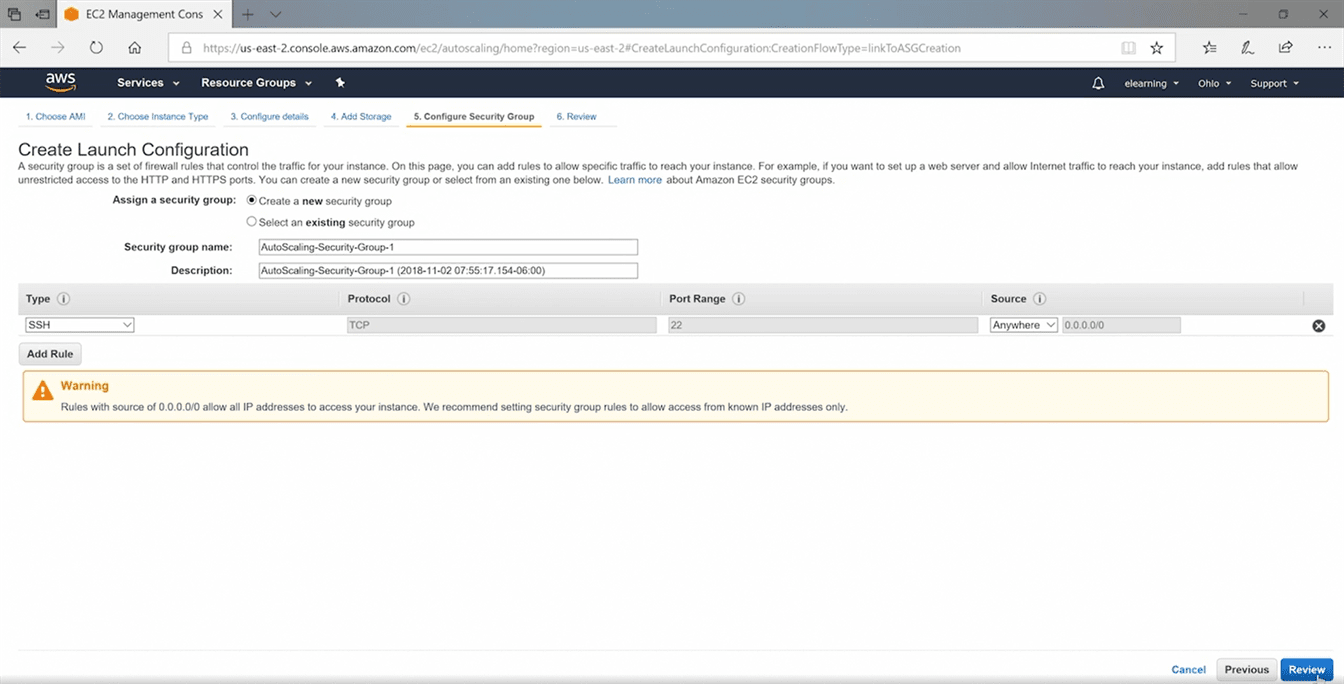This screenshot has height=684, width=1344.
Task: Click the AWS logo home icon
Action: (61, 82)
